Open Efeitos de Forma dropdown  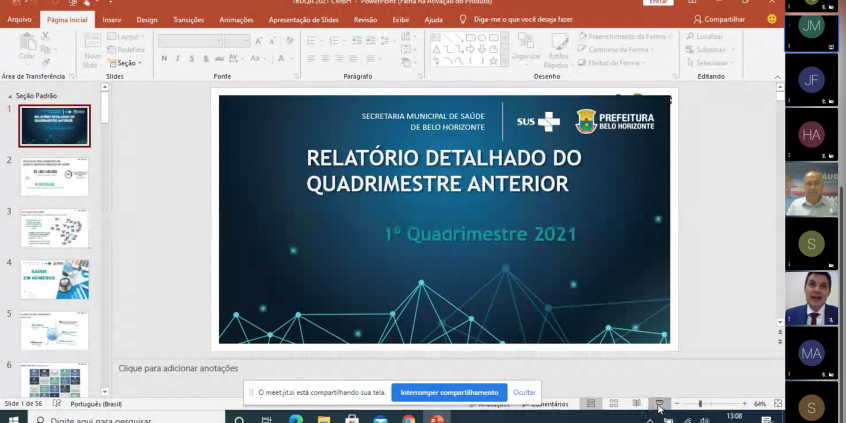coord(612,63)
